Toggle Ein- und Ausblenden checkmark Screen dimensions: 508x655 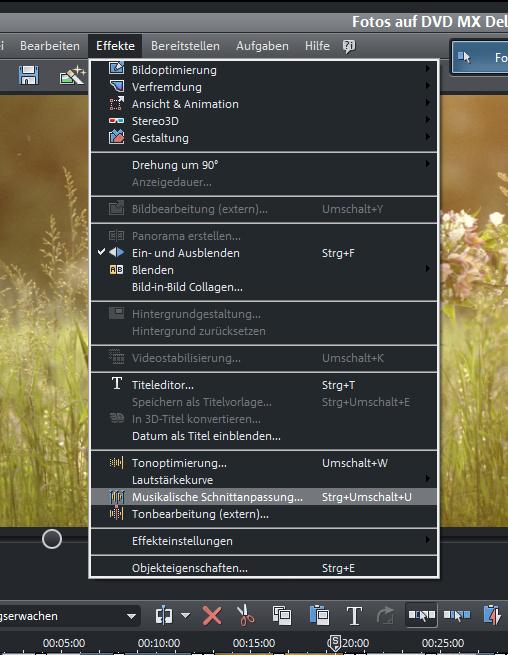click(101, 252)
